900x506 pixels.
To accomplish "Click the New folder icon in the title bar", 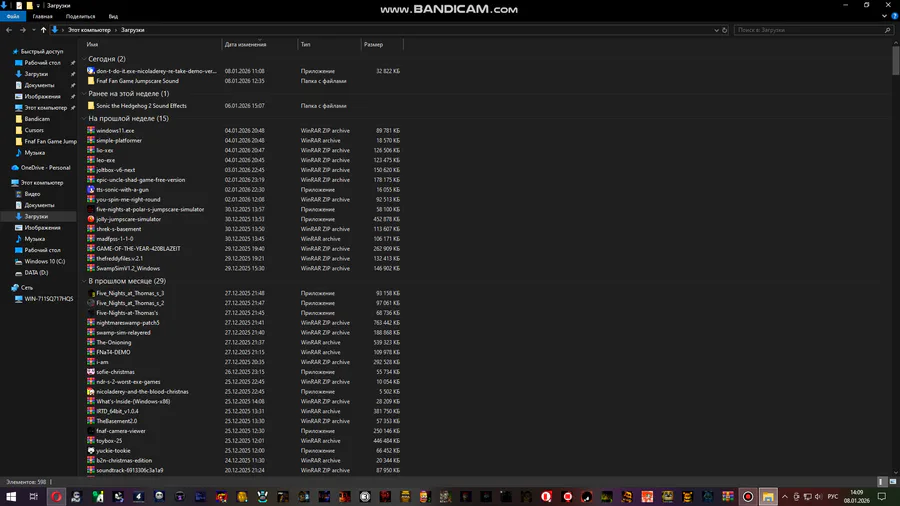I will click(29, 5).
